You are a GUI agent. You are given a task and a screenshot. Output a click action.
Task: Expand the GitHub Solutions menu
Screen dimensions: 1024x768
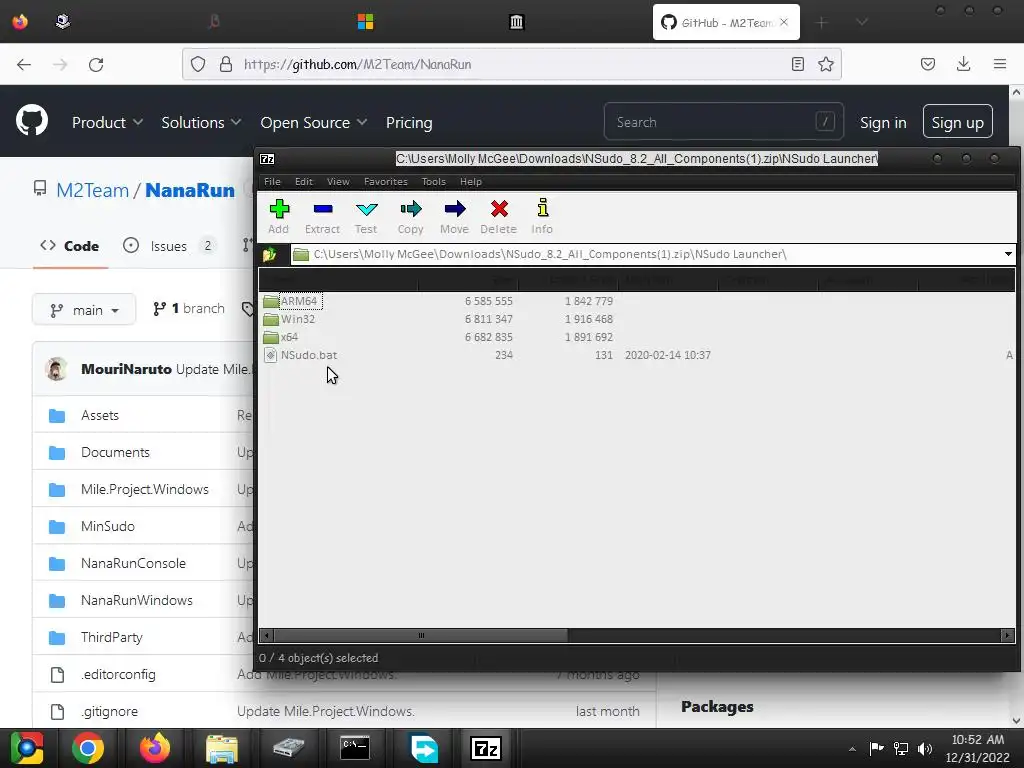(201, 123)
